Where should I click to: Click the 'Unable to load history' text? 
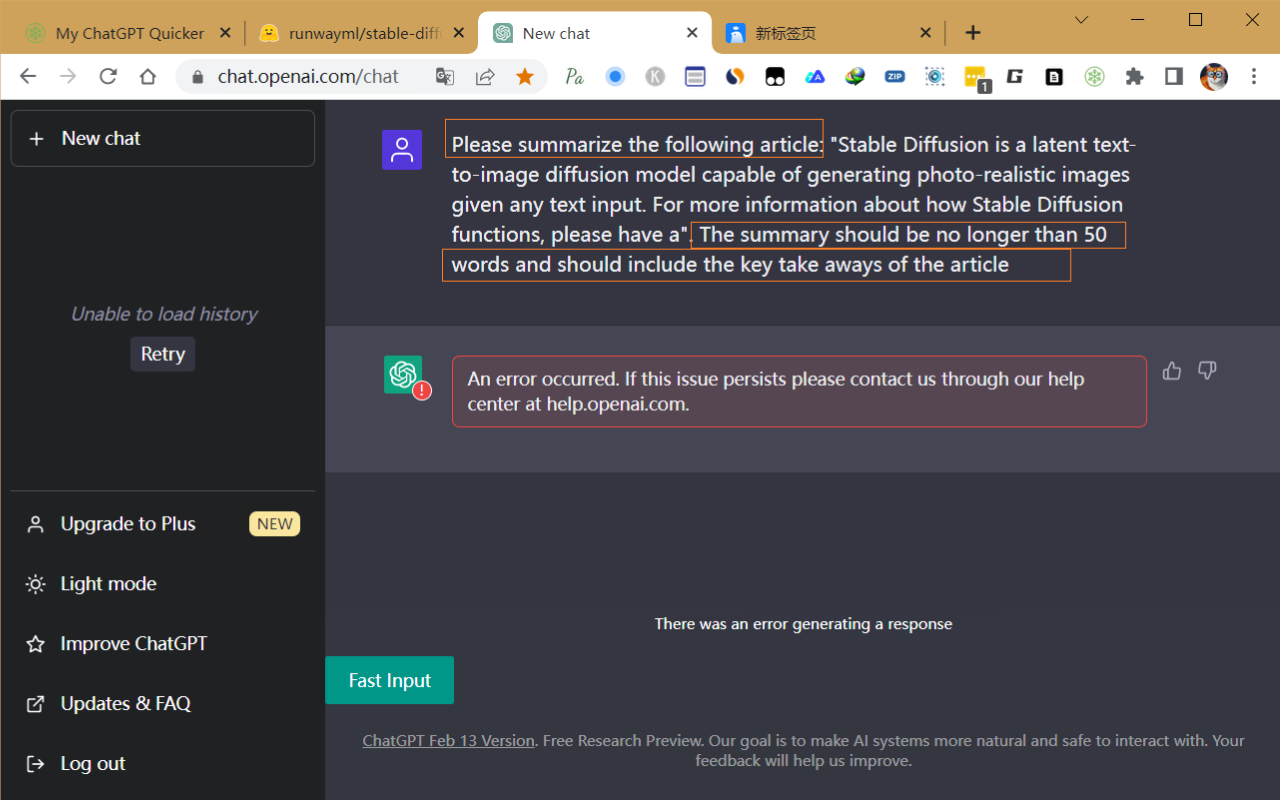coord(164,314)
